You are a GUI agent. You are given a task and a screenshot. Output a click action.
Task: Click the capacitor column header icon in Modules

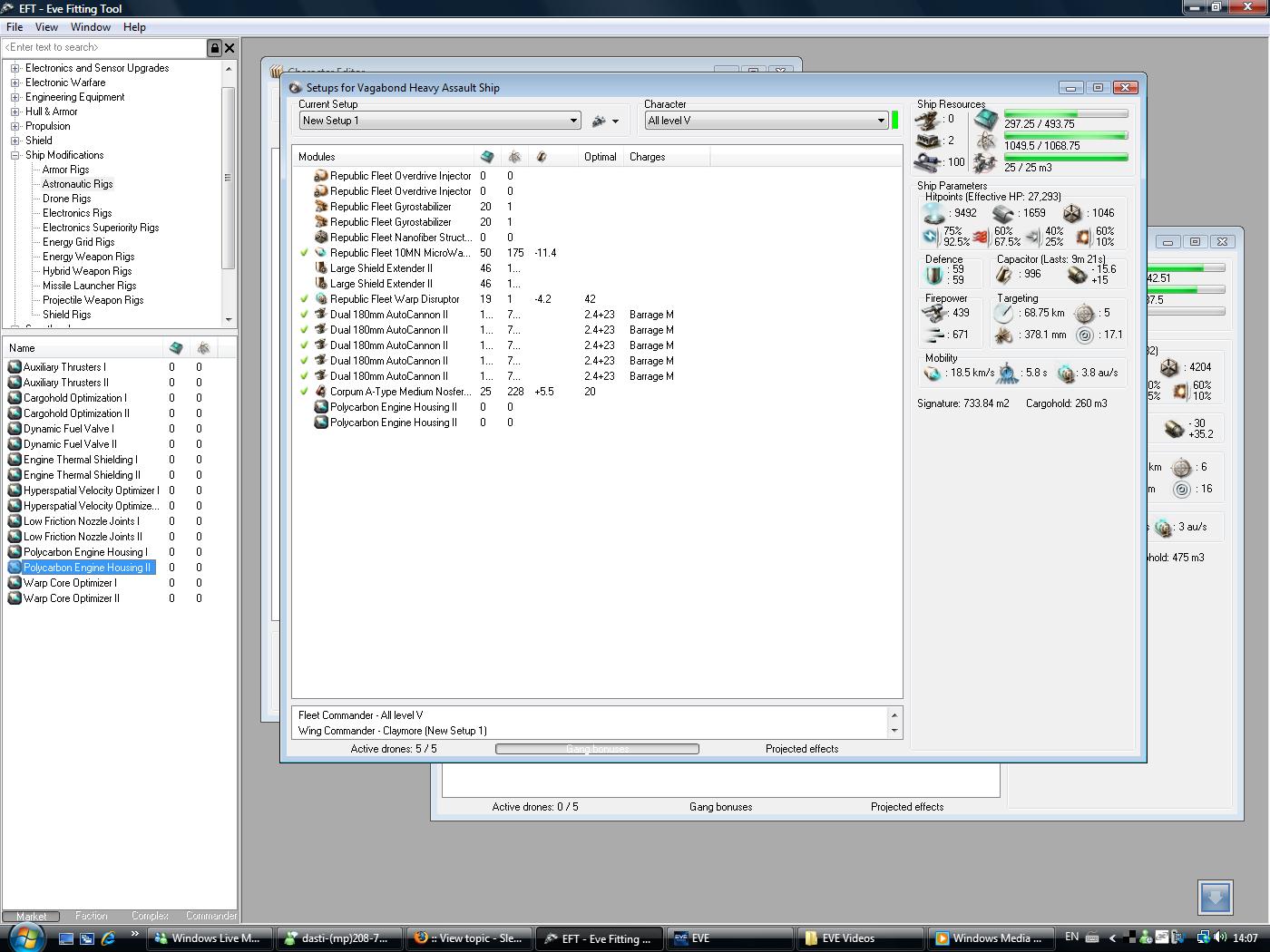tap(542, 157)
